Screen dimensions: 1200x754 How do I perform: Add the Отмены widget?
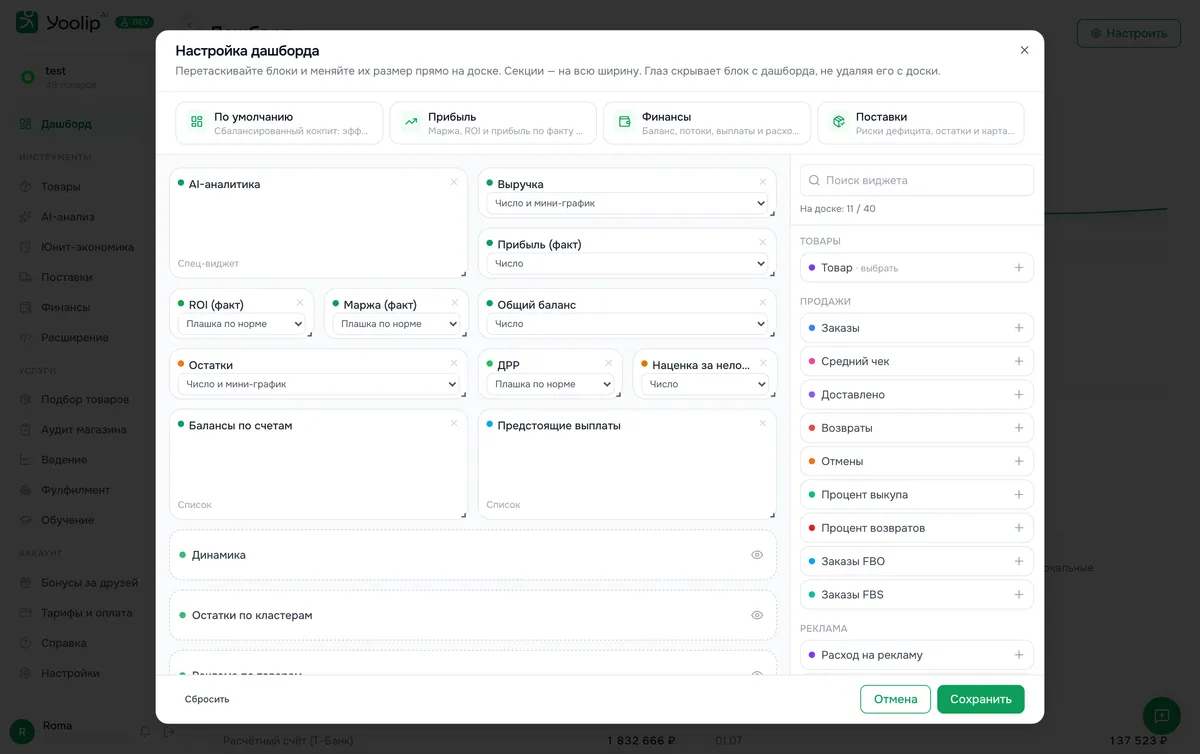[x=1019, y=461]
